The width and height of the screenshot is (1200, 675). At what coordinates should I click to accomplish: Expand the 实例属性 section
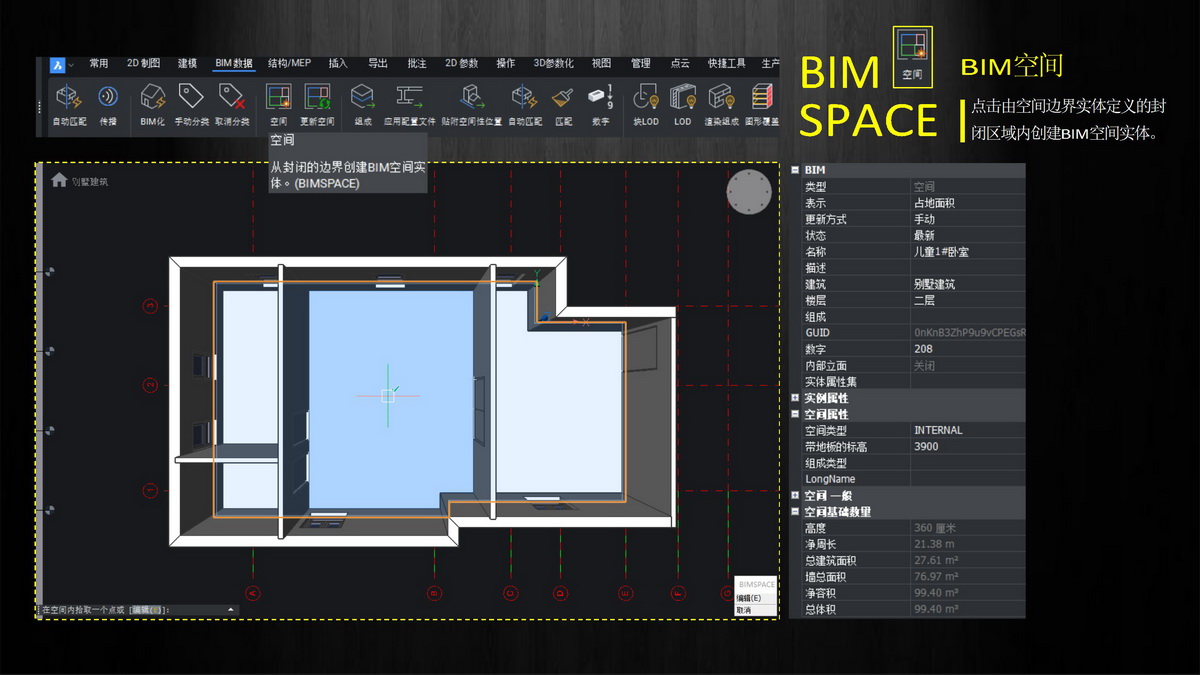pyautogui.click(x=795, y=398)
